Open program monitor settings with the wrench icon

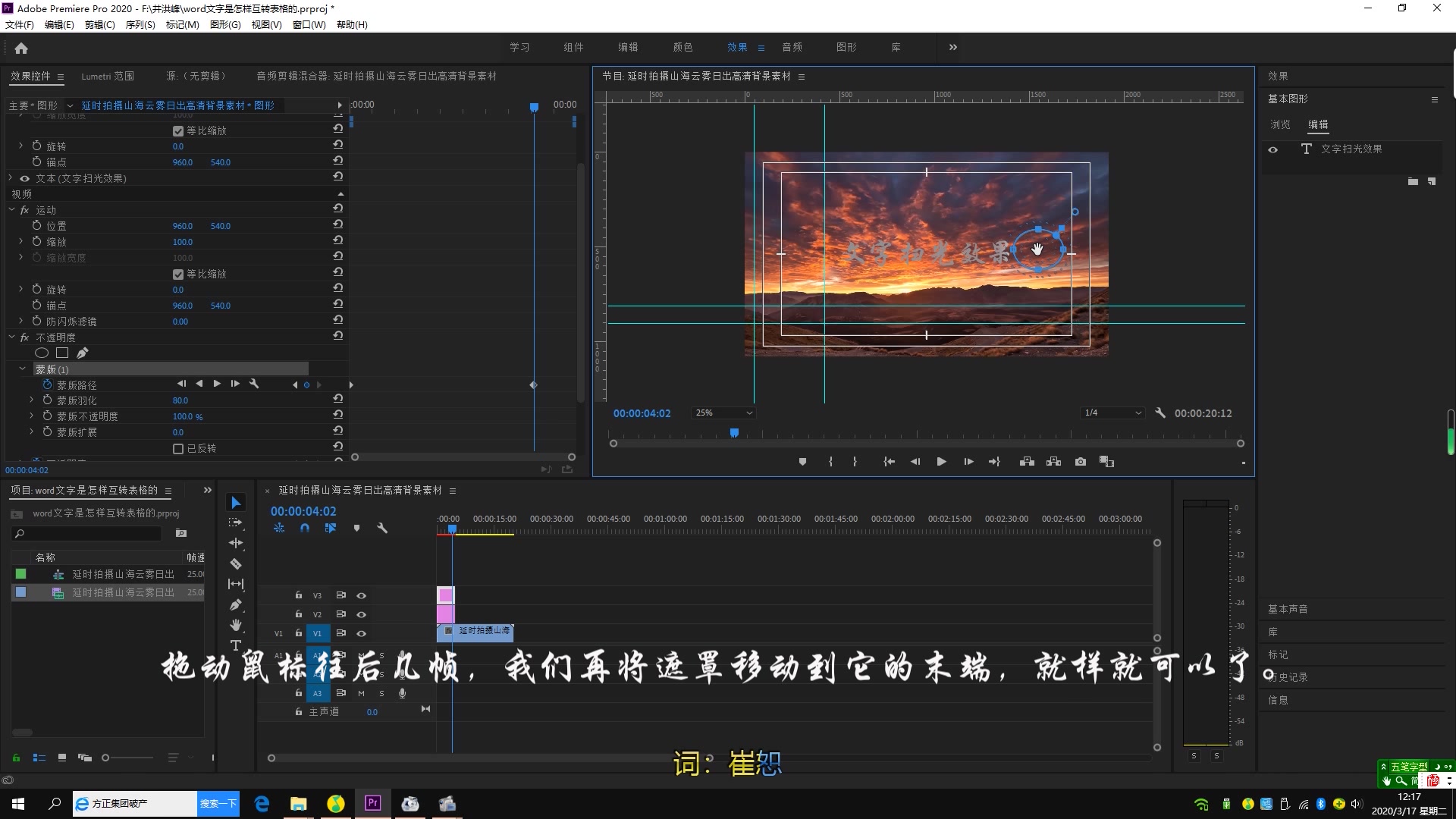(x=1161, y=413)
